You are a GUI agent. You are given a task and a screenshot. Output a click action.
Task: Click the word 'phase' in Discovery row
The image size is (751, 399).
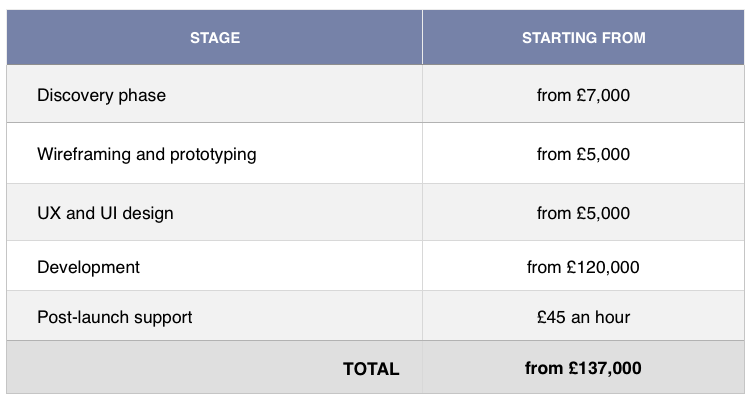142,96
